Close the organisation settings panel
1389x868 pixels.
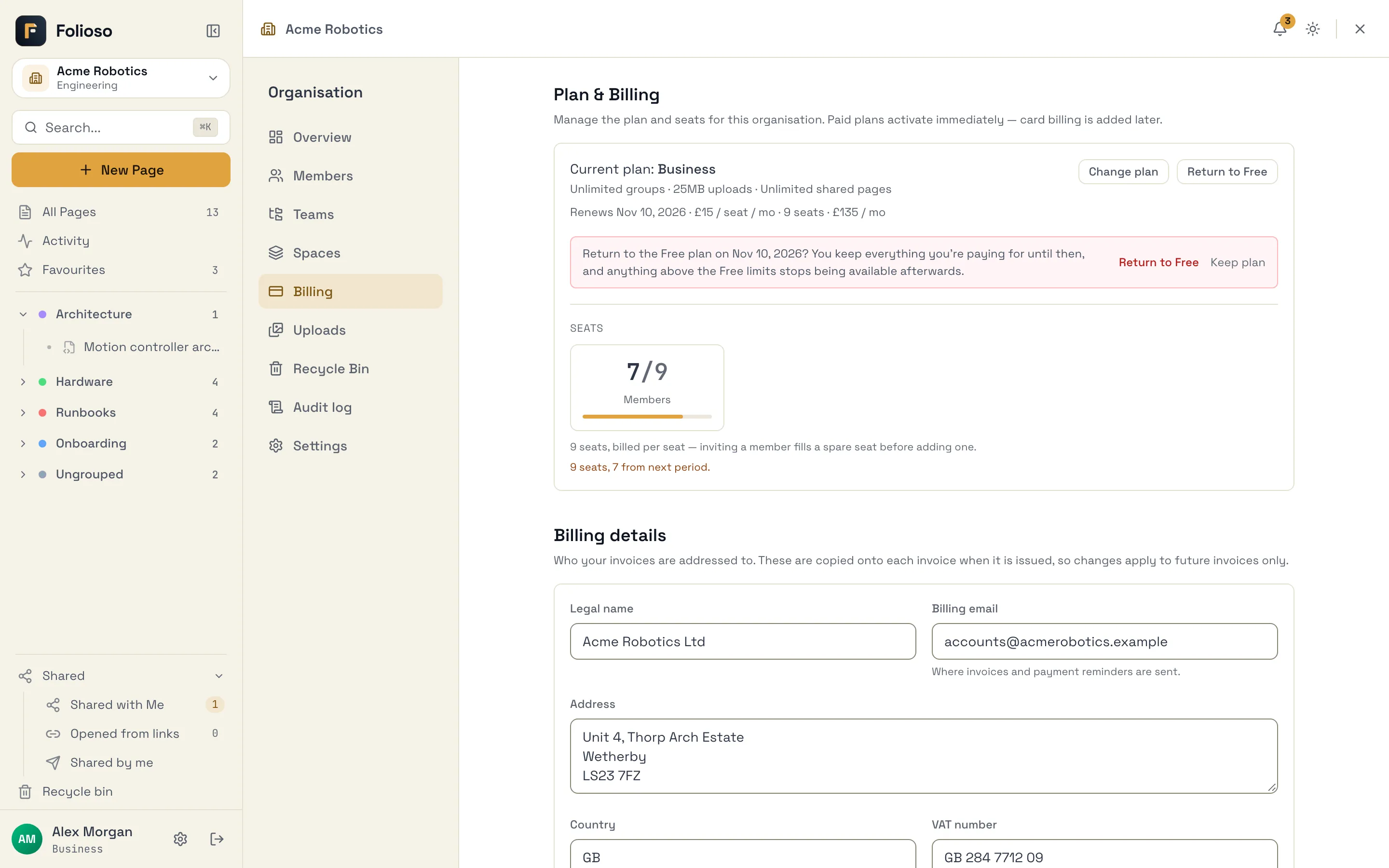[1360, 29]
